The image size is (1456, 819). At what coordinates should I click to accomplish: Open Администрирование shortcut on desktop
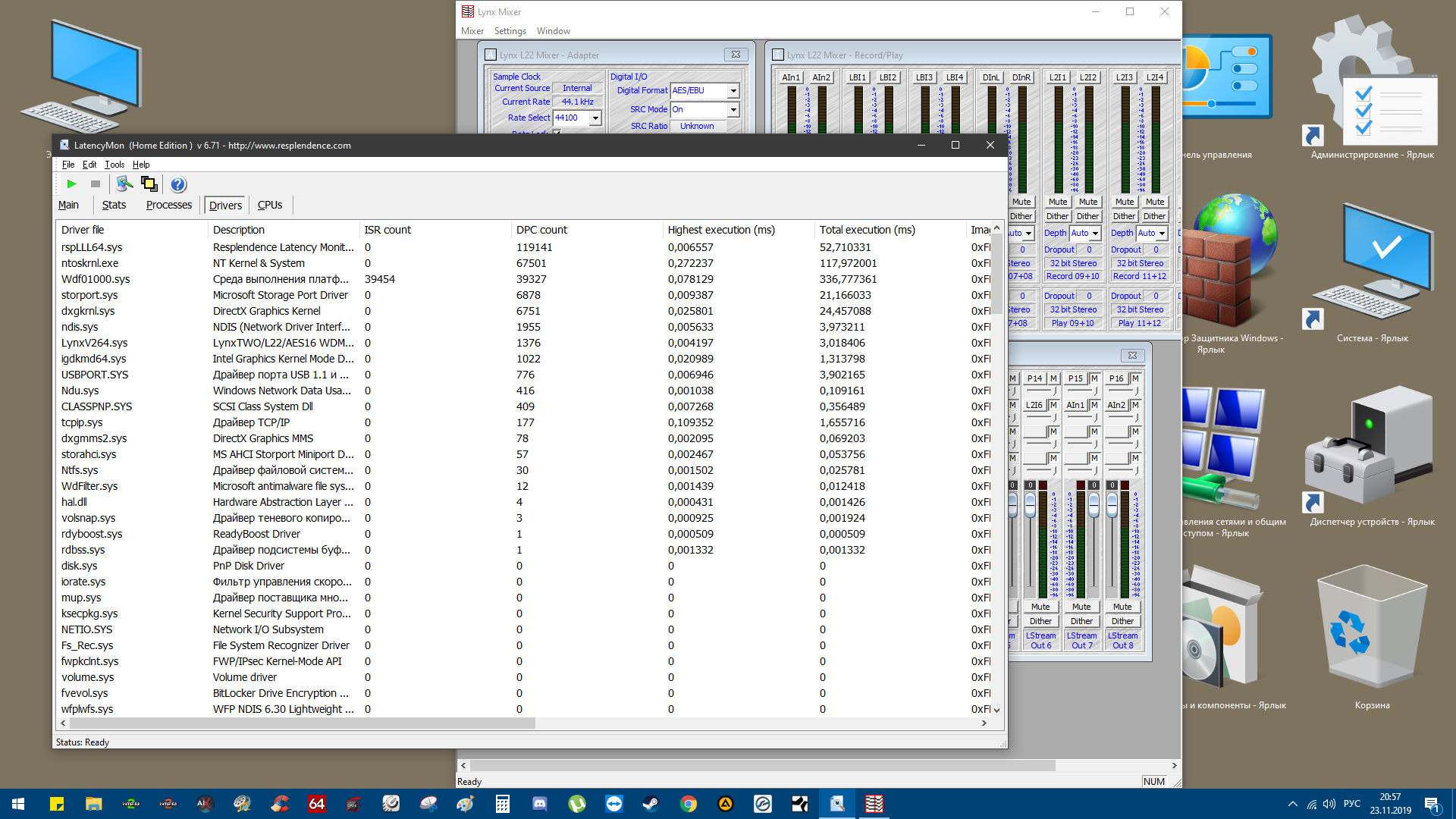[1372, 87]
